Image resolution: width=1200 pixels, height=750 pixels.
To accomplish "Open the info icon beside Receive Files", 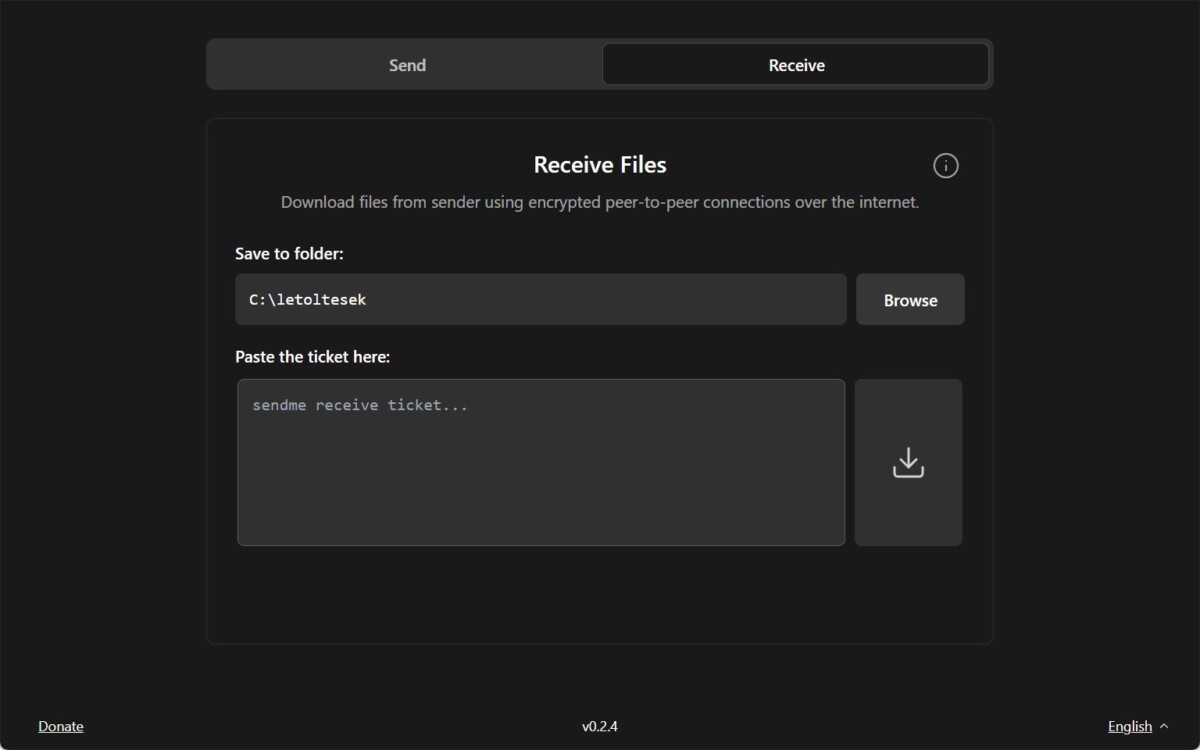I will pyautogui.click(x=945, y=166).
